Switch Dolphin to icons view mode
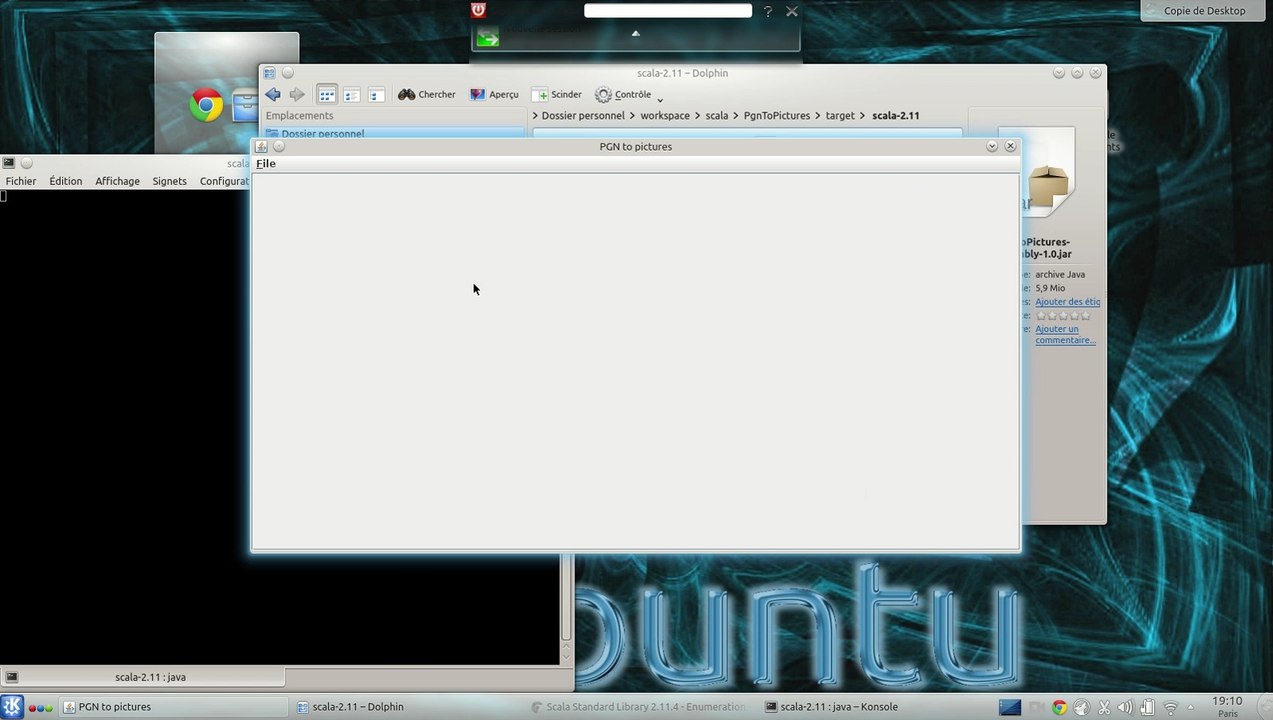This screenshot has height=720, width=1273. [x=327, y=95]
